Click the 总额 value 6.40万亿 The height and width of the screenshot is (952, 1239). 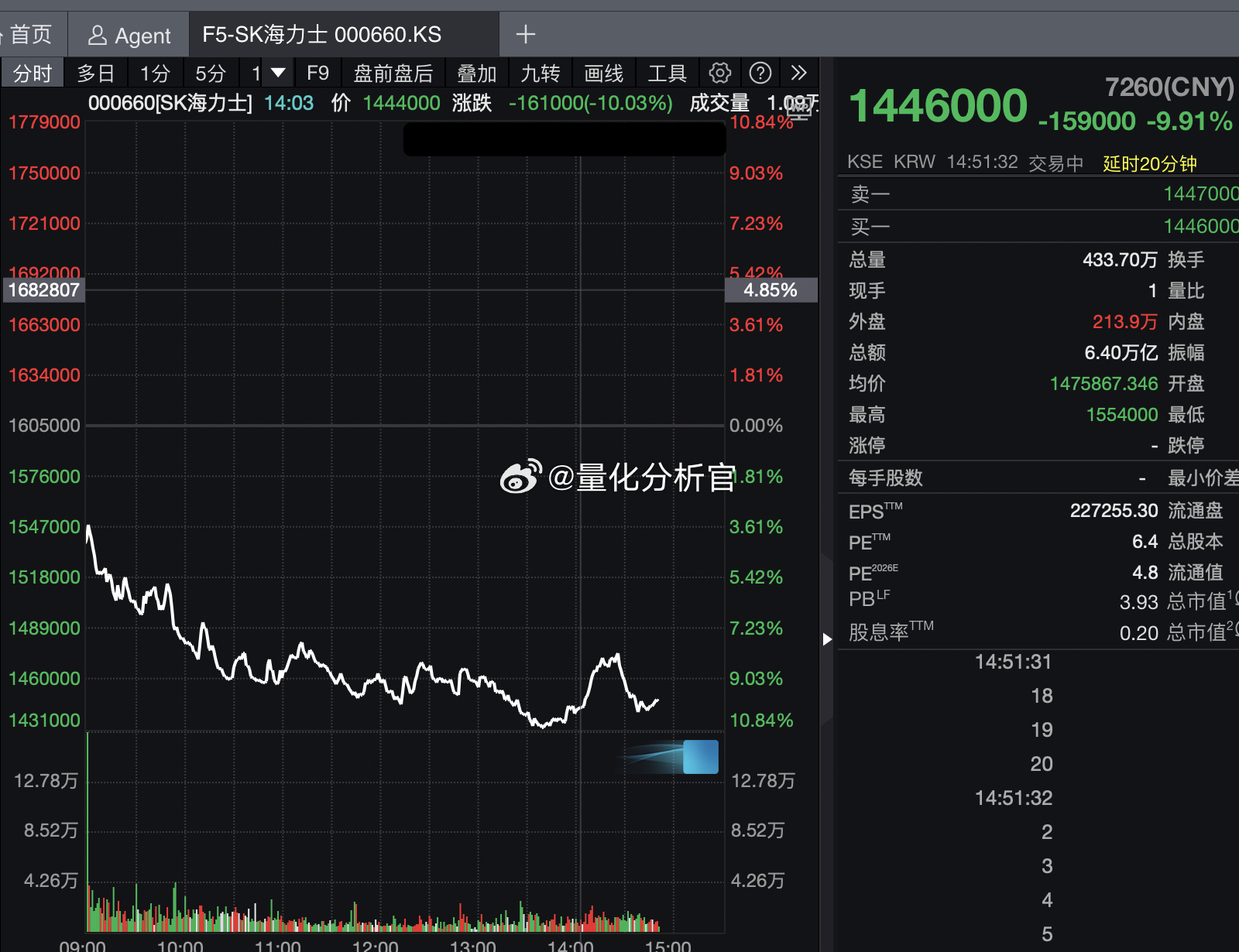click(1121, 352)
